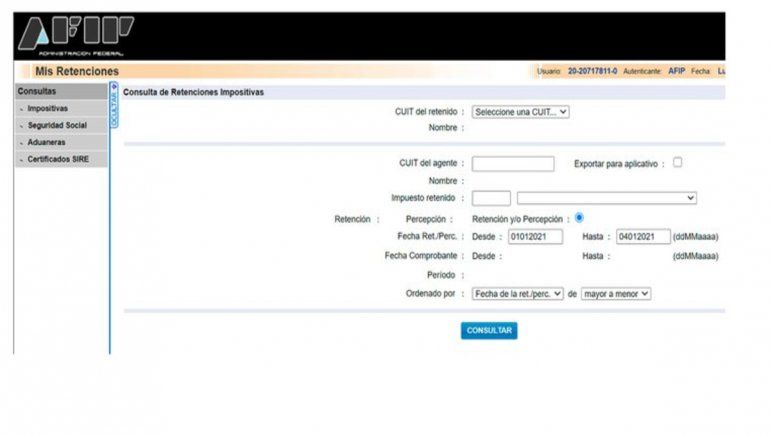
Task: Open the mayor a menor order dropdown
Action: point(615,293)
